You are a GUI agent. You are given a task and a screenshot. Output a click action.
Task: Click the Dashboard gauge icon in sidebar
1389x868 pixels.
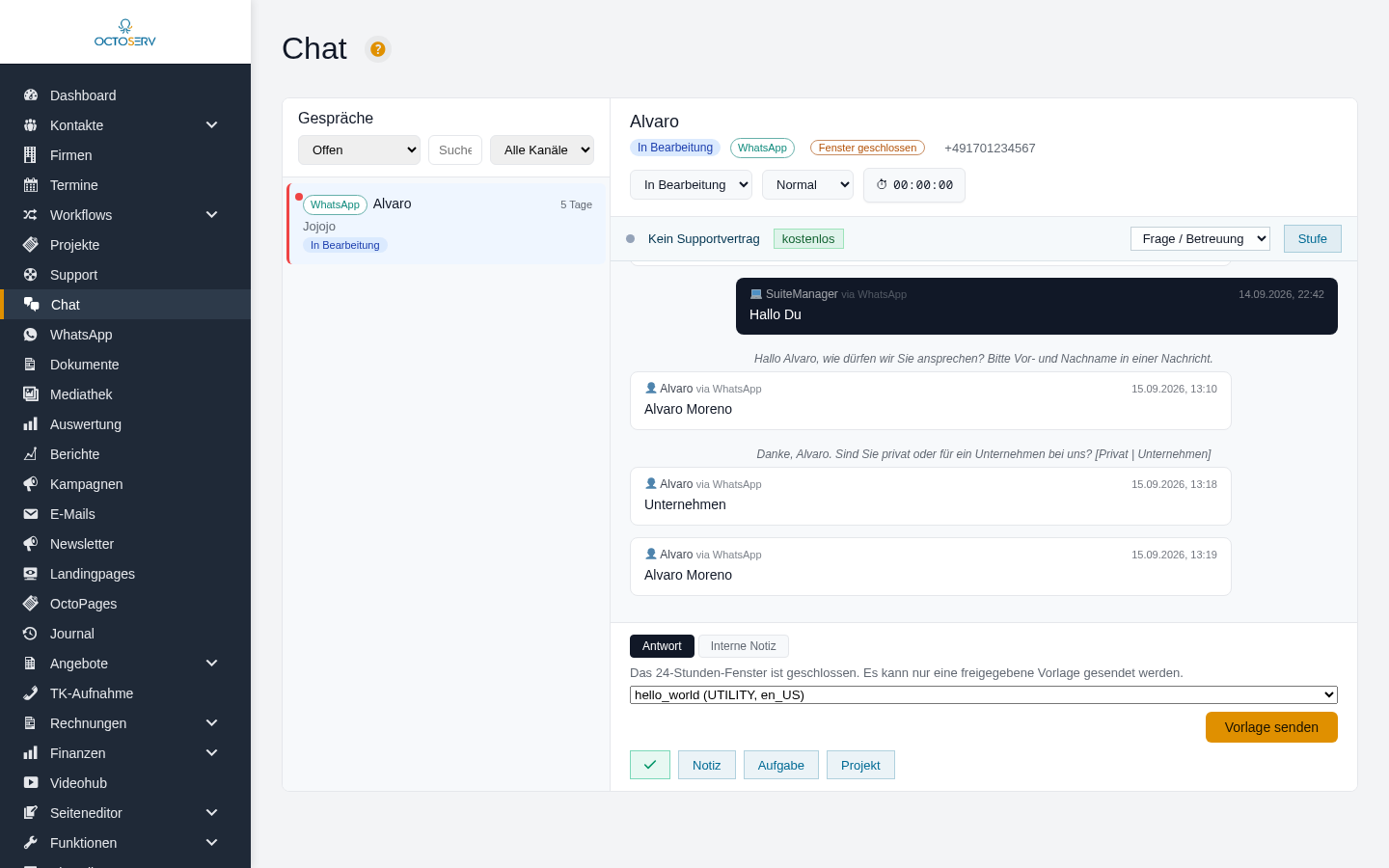pyautogui.click(x=31, y=95)
